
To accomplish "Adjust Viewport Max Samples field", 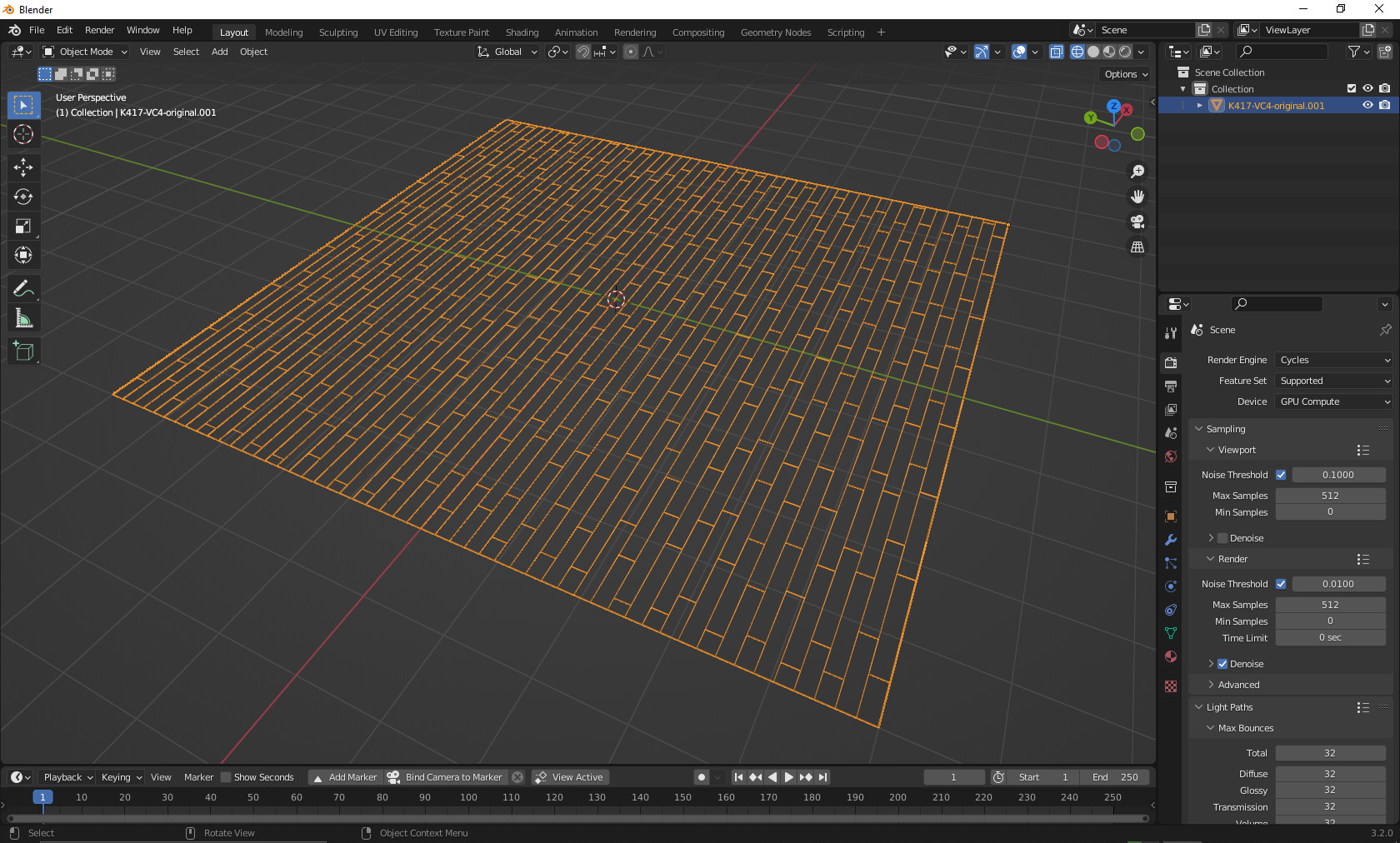I will pos(1330,496).
